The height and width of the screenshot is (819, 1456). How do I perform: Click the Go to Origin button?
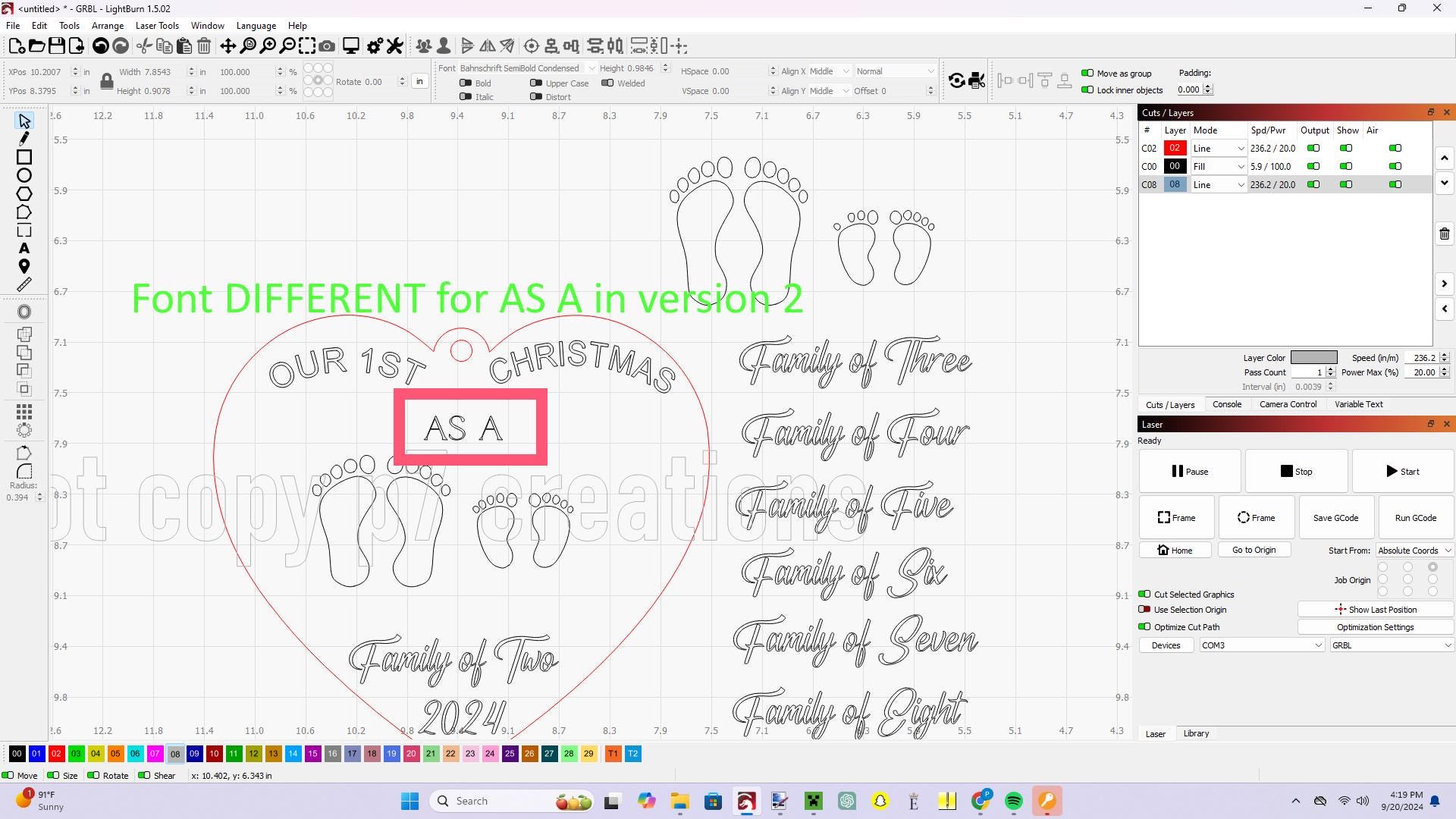(1254, 551)
